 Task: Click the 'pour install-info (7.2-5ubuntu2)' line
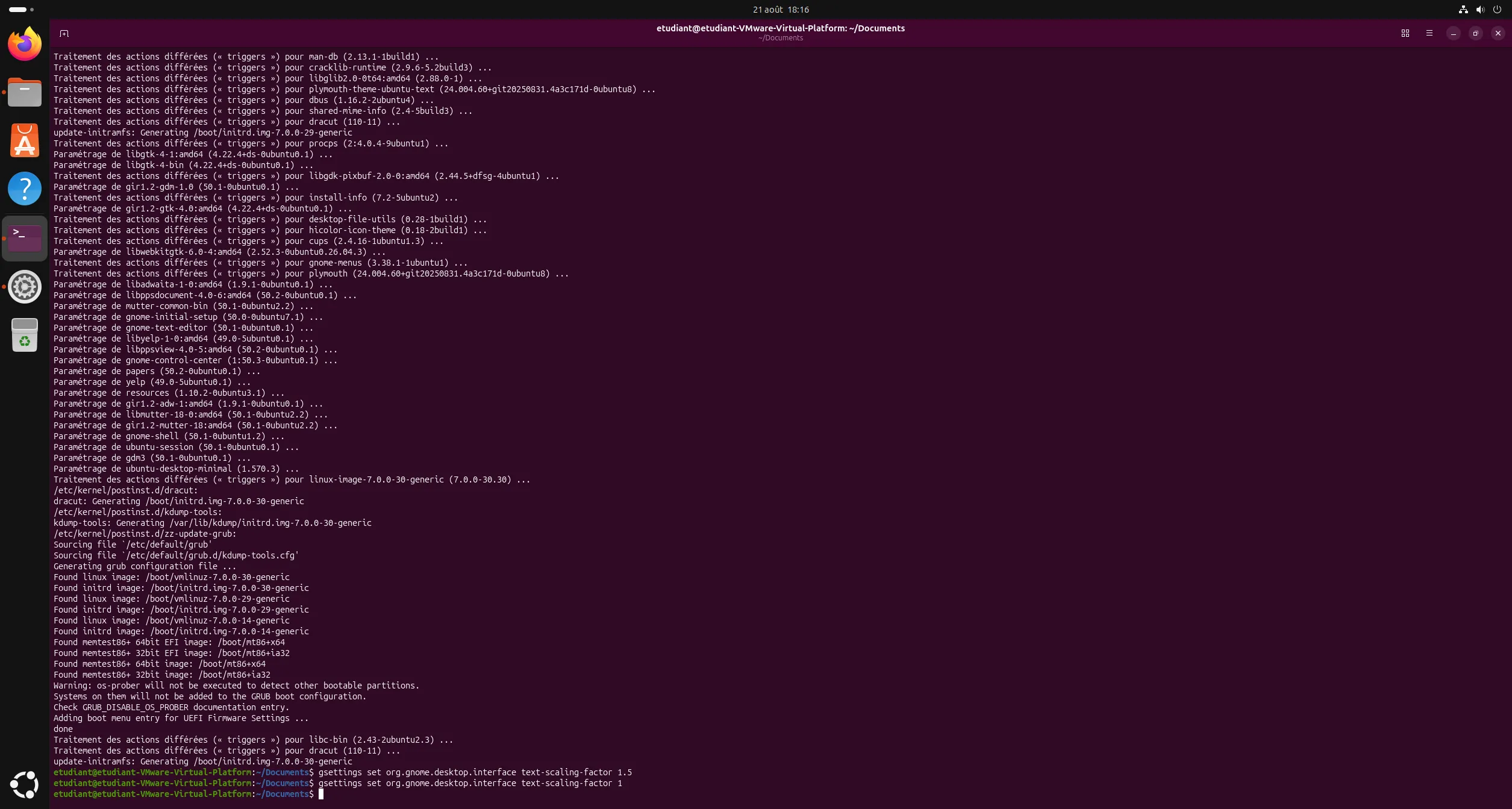pos(255,198)
